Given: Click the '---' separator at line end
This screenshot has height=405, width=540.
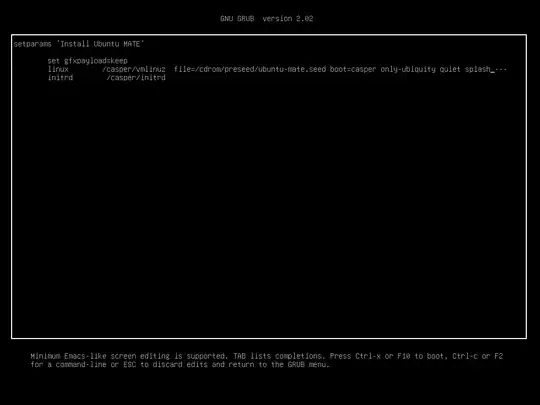Looking at the screenshot, I should 501,69.
